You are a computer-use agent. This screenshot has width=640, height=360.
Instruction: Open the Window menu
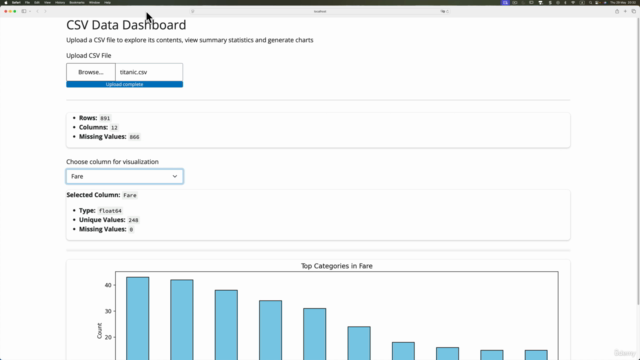(94, 2)
